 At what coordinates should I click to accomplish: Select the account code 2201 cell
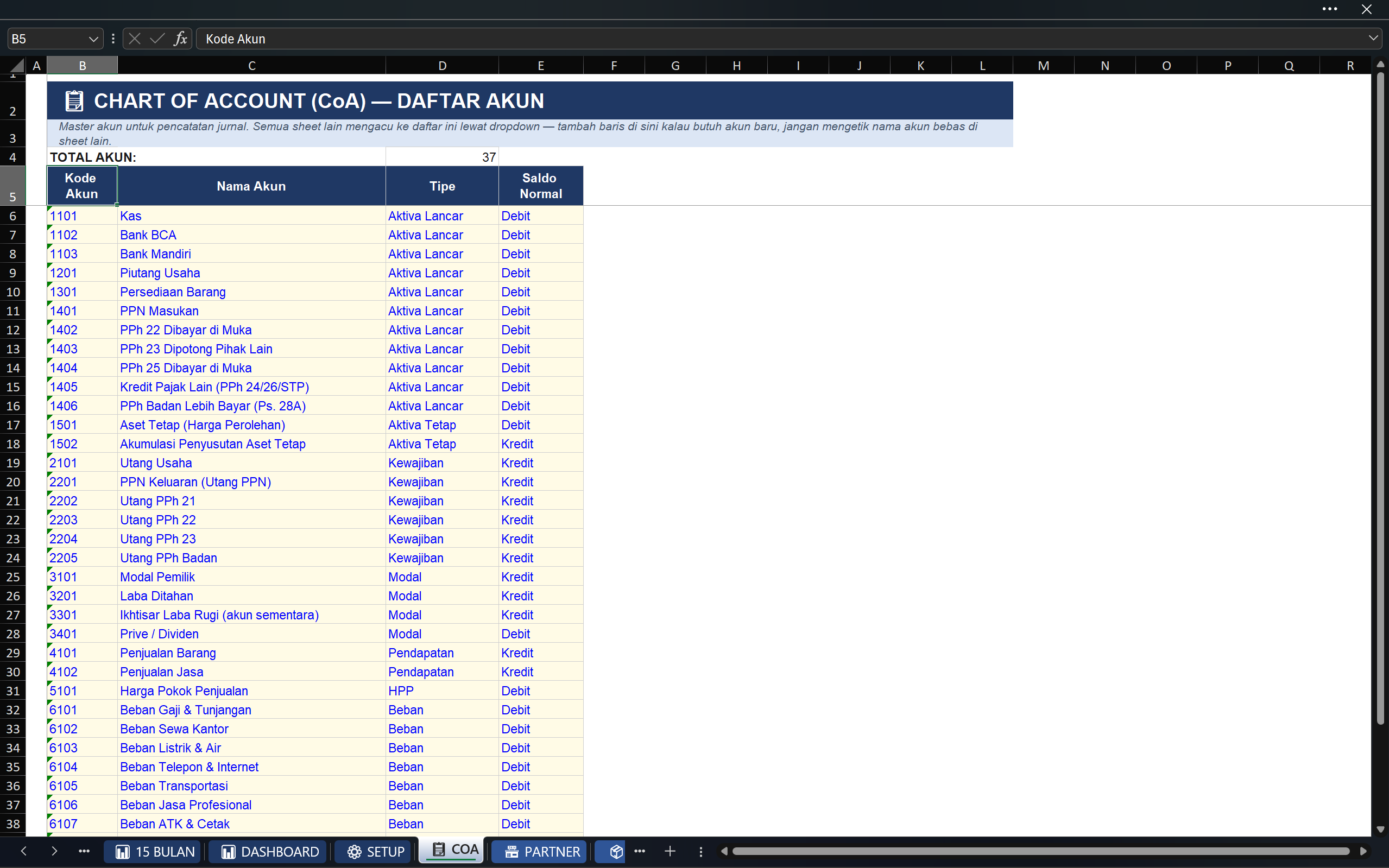82,481
